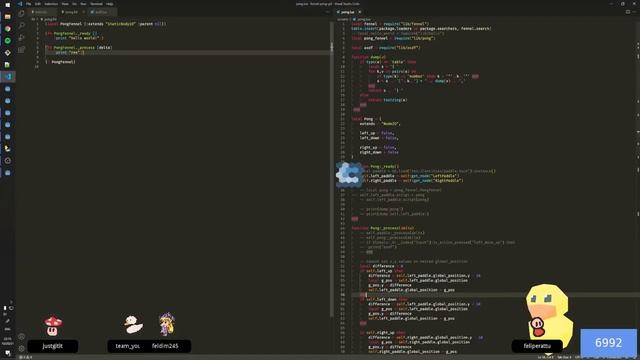Viewport: 640px width, 360px height.
Task: Open the Selection menu
Action: (x=51, y=4)
